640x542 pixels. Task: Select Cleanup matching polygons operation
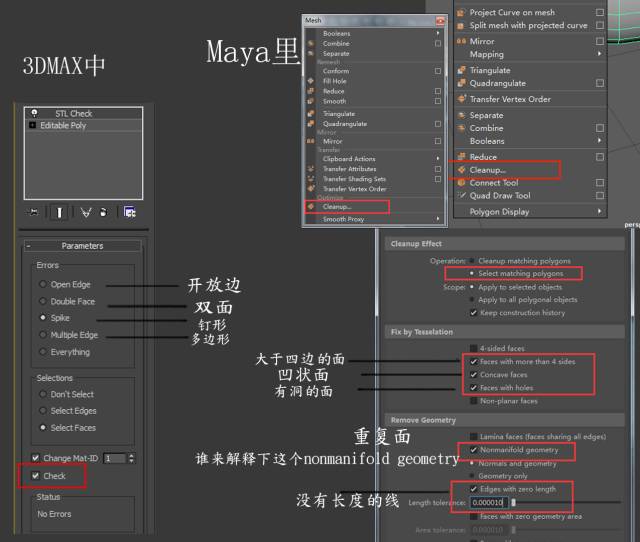472,260
